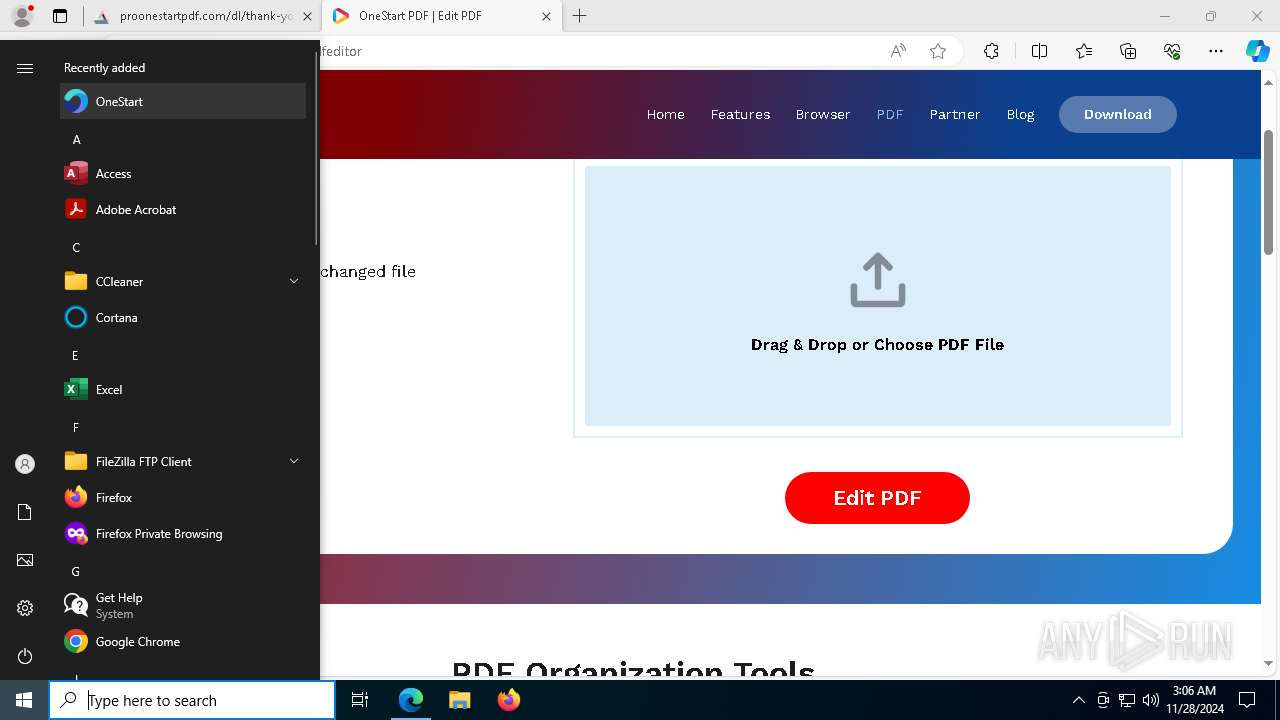
Task: Open Firefox from the taskbar
Action: [x=509, y=700]
